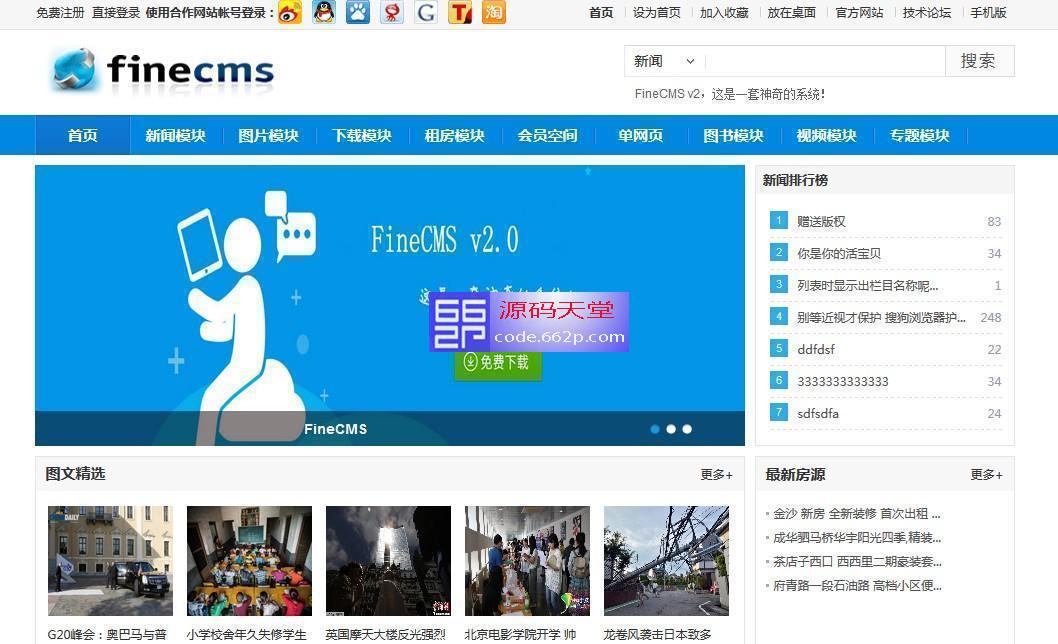Viewport: 1058px width, 644px height.
Task: Open the 专题模块 navigation tab
Action: [x=920, y=136]
